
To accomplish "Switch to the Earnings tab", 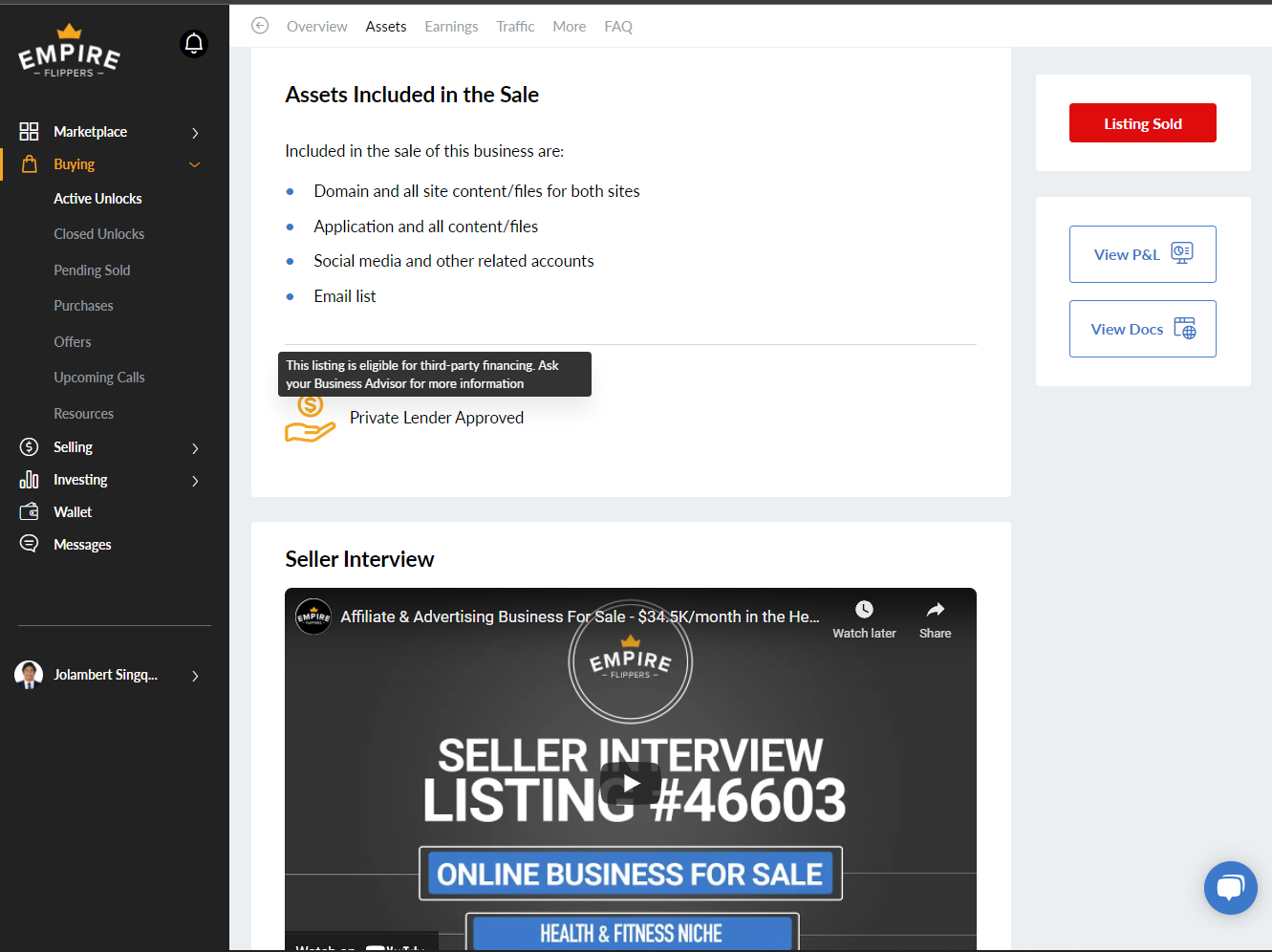I will click(451, 27).
